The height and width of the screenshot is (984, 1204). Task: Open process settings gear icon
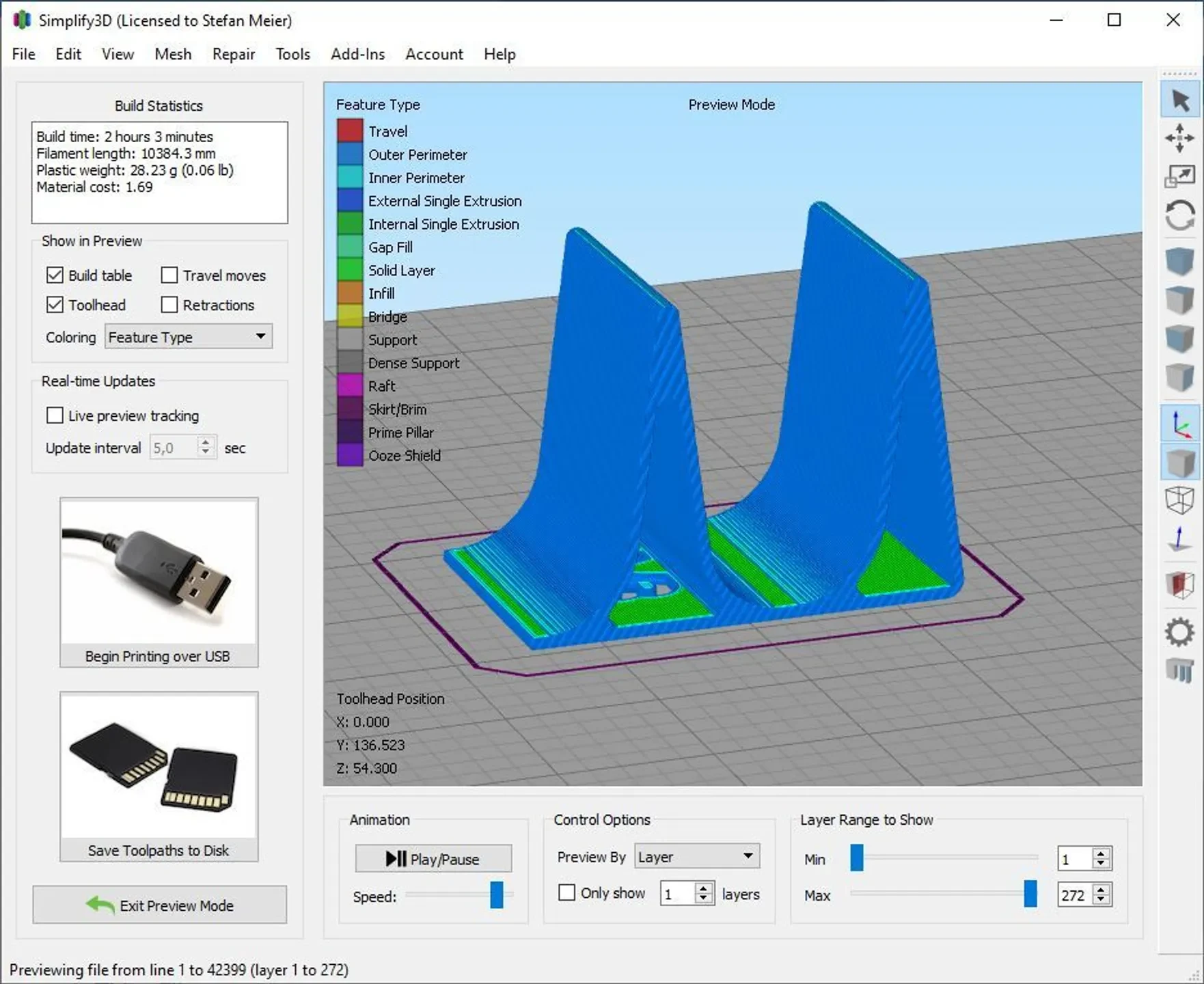[1180, 632]
